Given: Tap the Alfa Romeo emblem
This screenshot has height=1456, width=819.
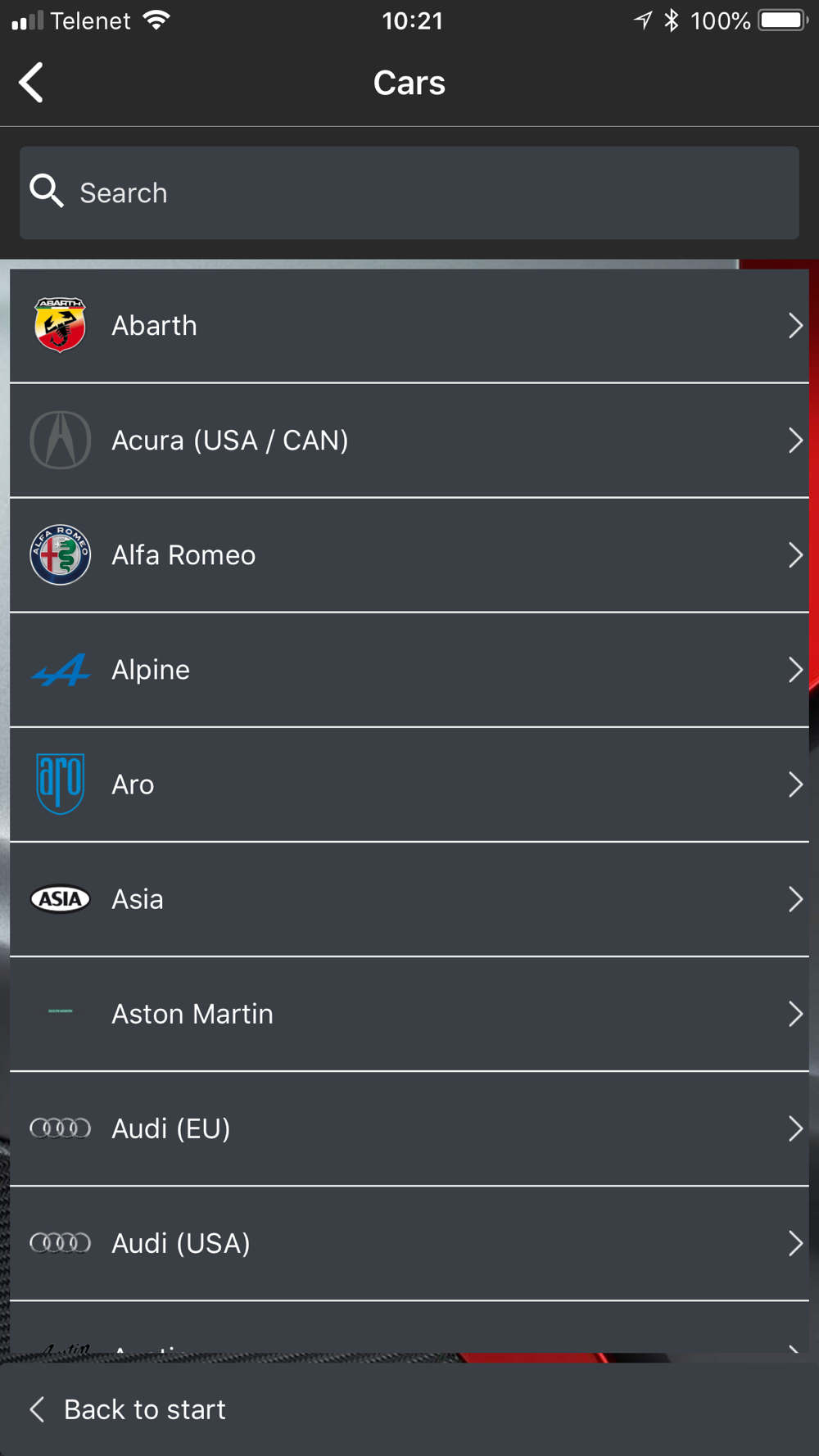Looking at the screenshot, I should 60,554.
